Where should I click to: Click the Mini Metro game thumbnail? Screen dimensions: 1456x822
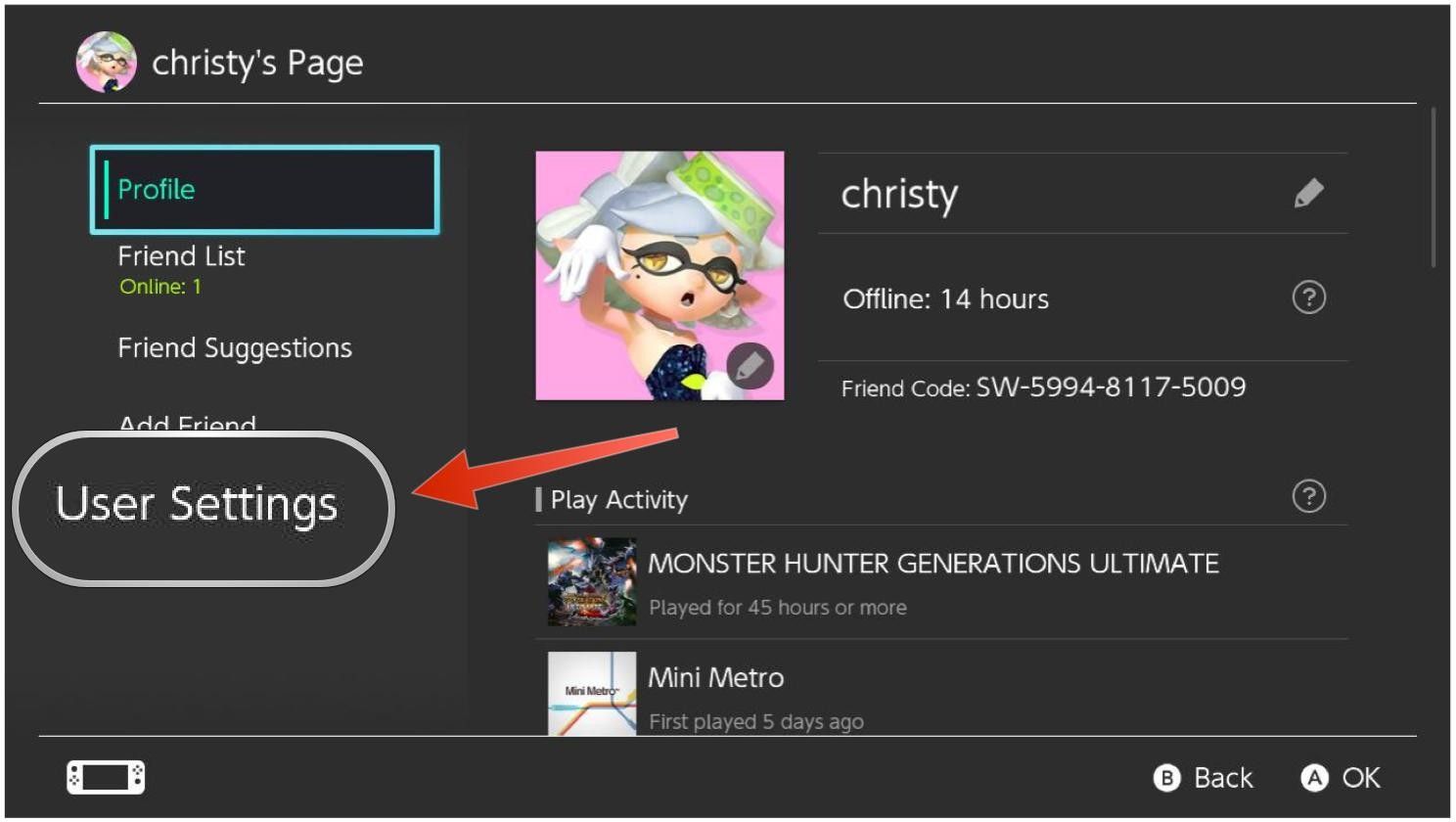(591, 694)
